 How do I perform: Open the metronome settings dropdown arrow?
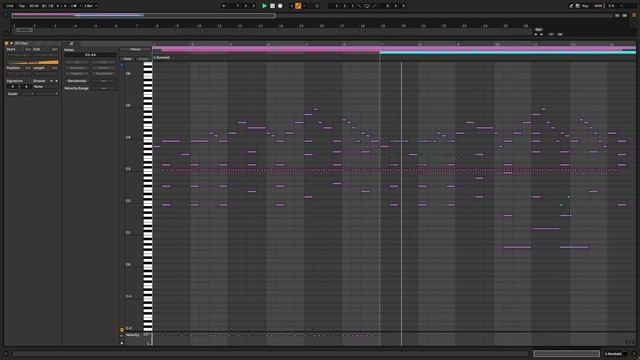(80, 6)
